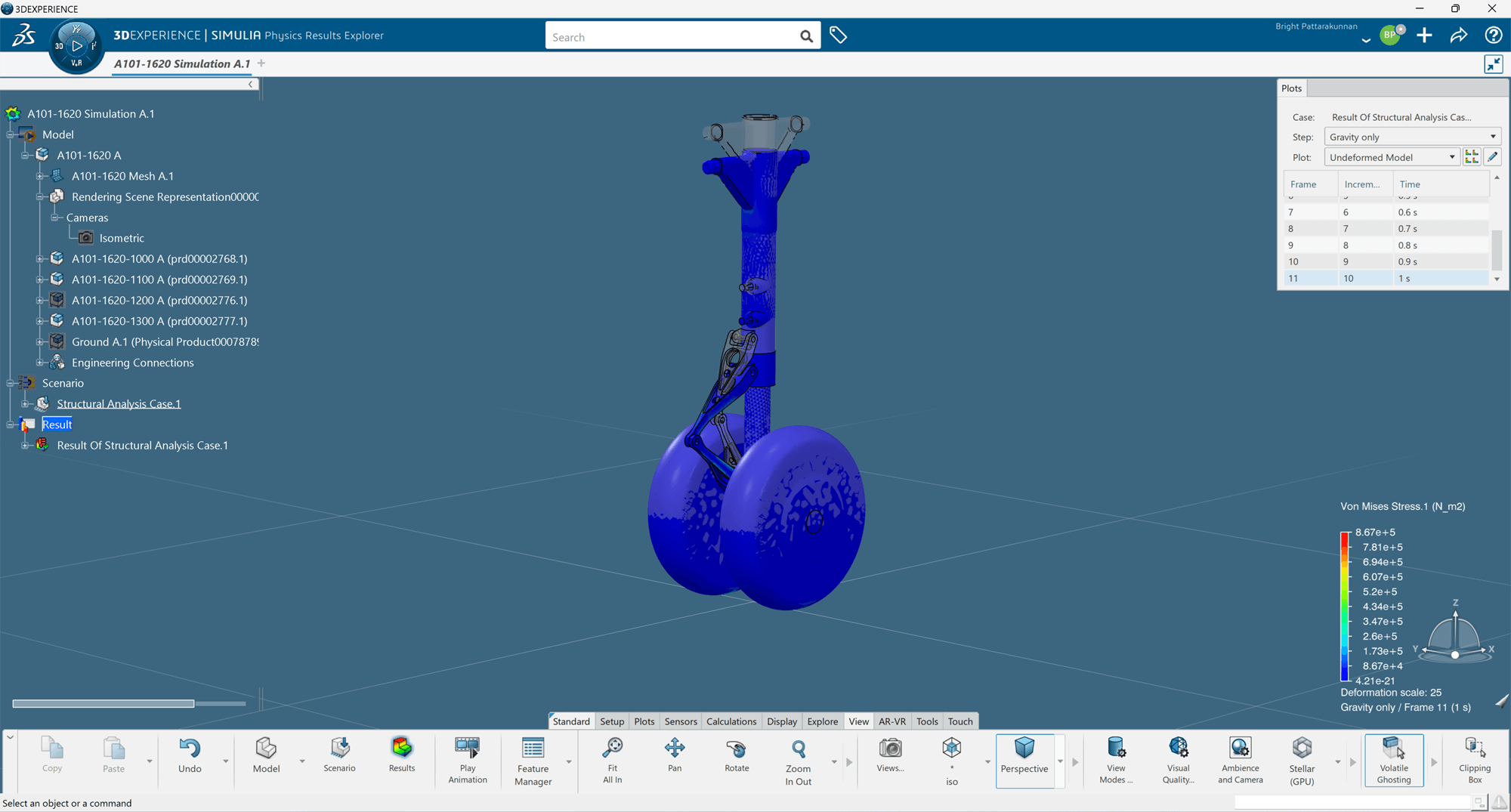Expand Result Of Structural Analysis Case.1 node
The height and width of the screenshot is (812, 1511).
[25, 446]
